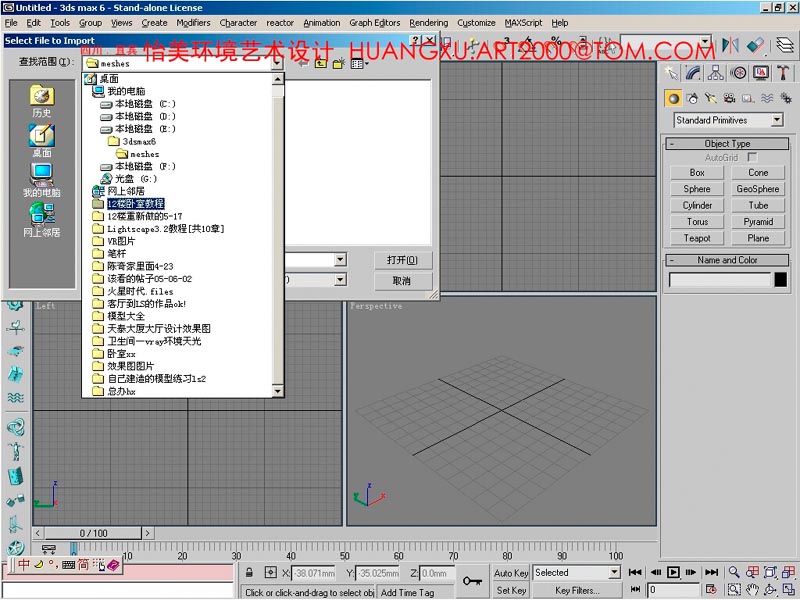This screenshot has height=600, width=800.
Task: Select the Cameras category icon
Action: 730,98
